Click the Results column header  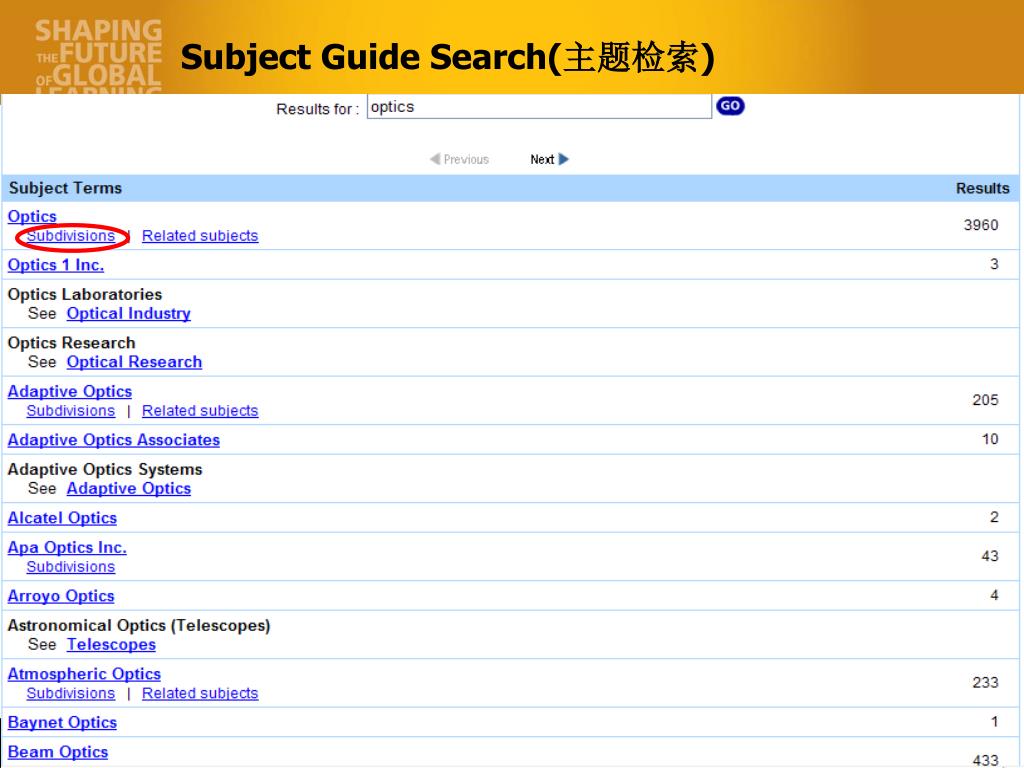point(982,188)
